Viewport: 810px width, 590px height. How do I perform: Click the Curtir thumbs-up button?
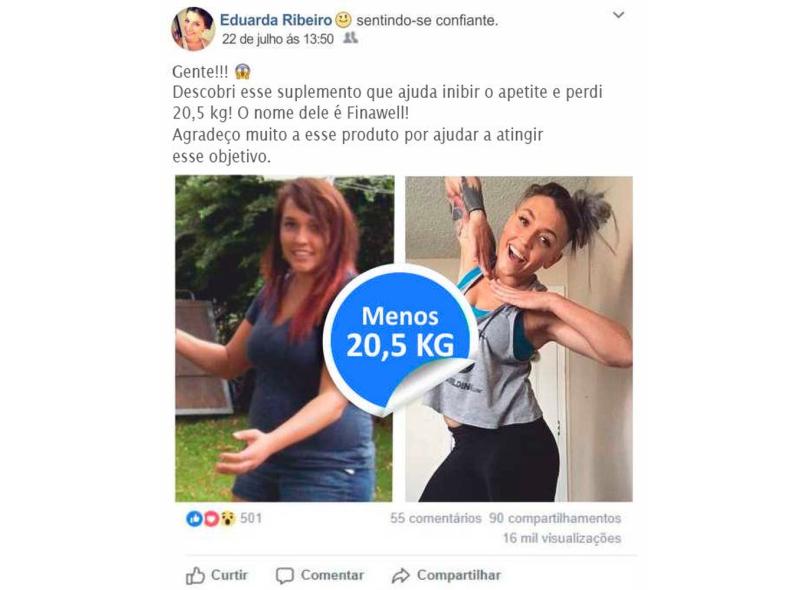point(217,576)
